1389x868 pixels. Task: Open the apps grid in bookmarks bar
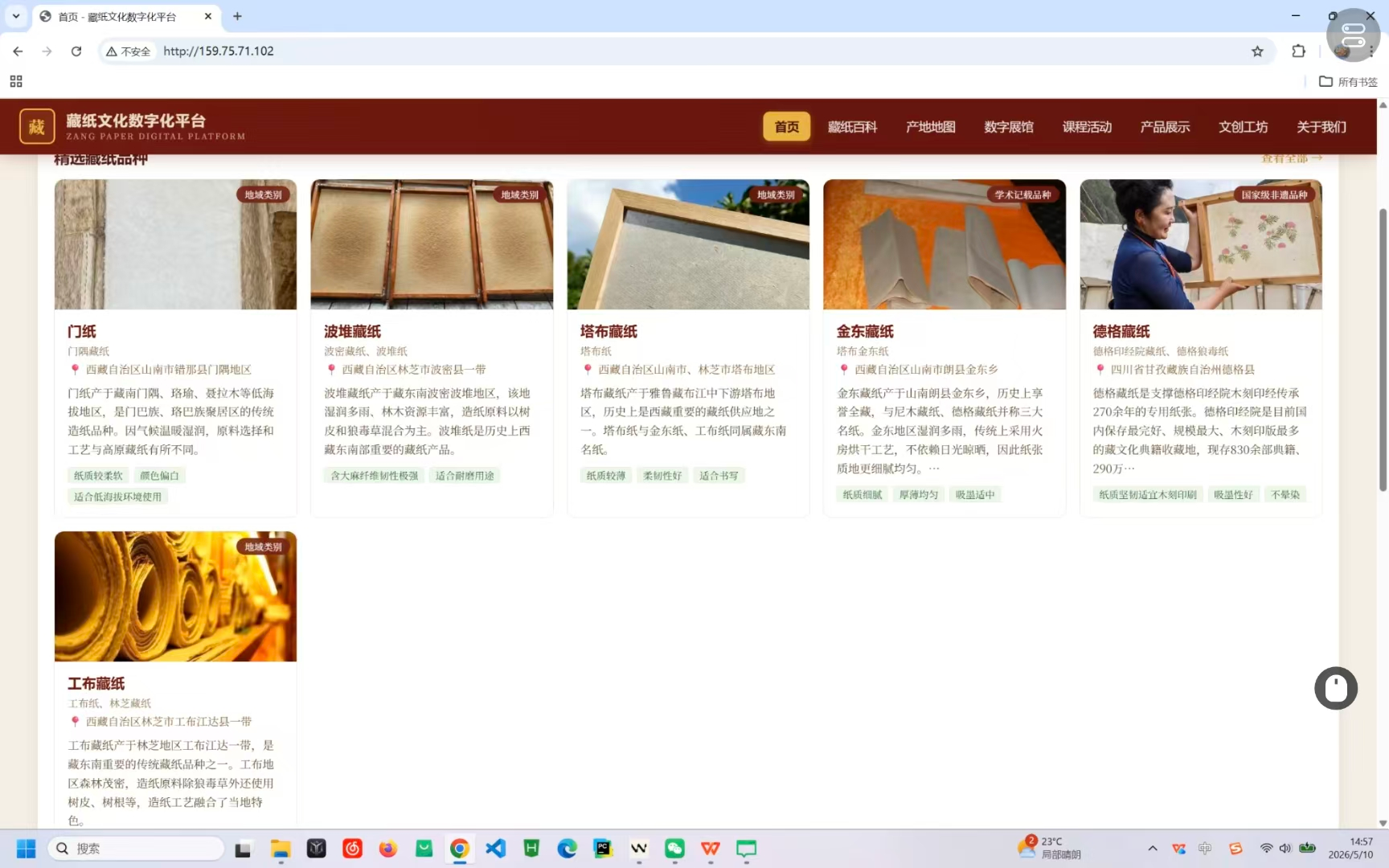(x=16, y=81)
